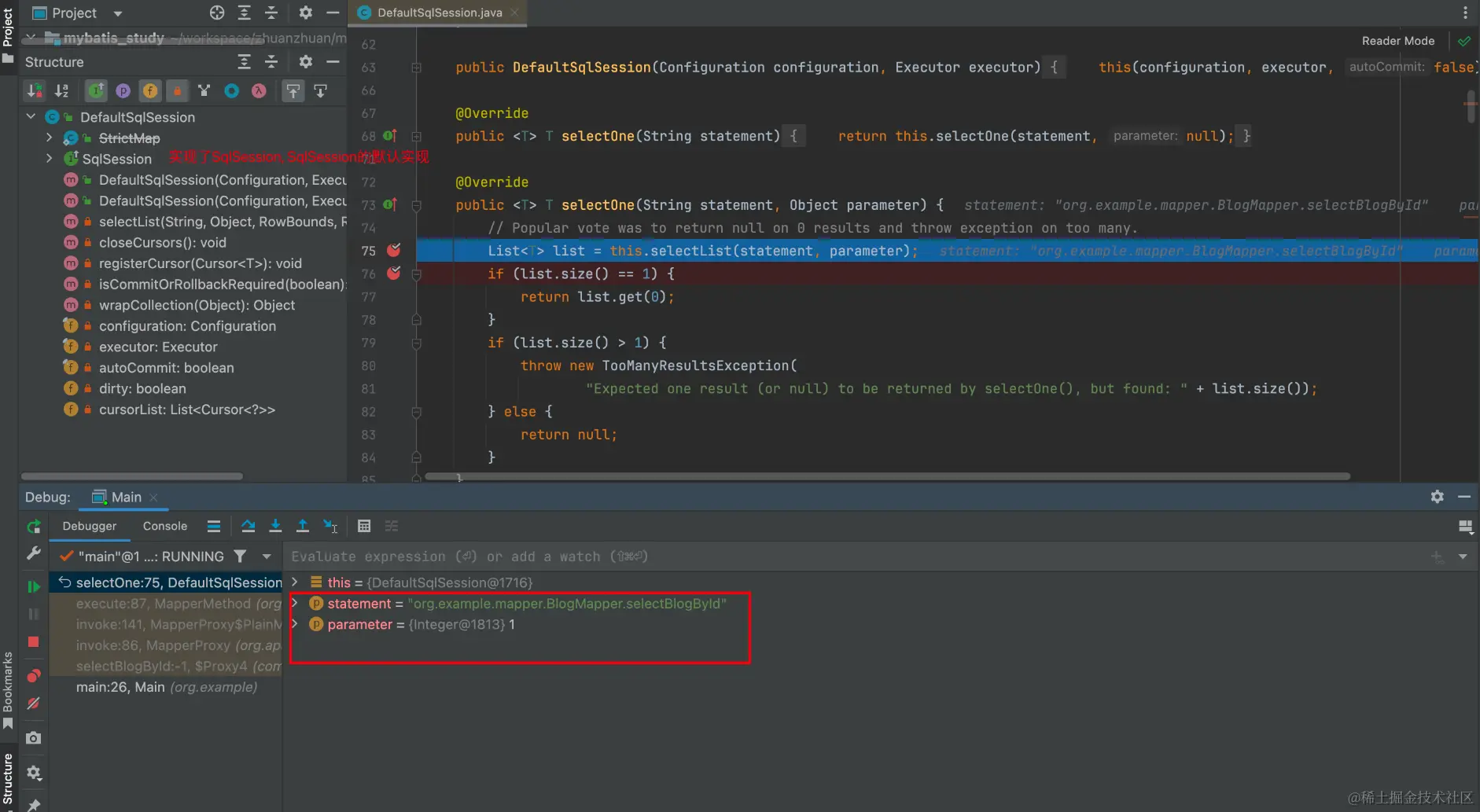The image size is (1480, 812).
Task: Select the dirty: boolean field
Action: pos(142,388)
